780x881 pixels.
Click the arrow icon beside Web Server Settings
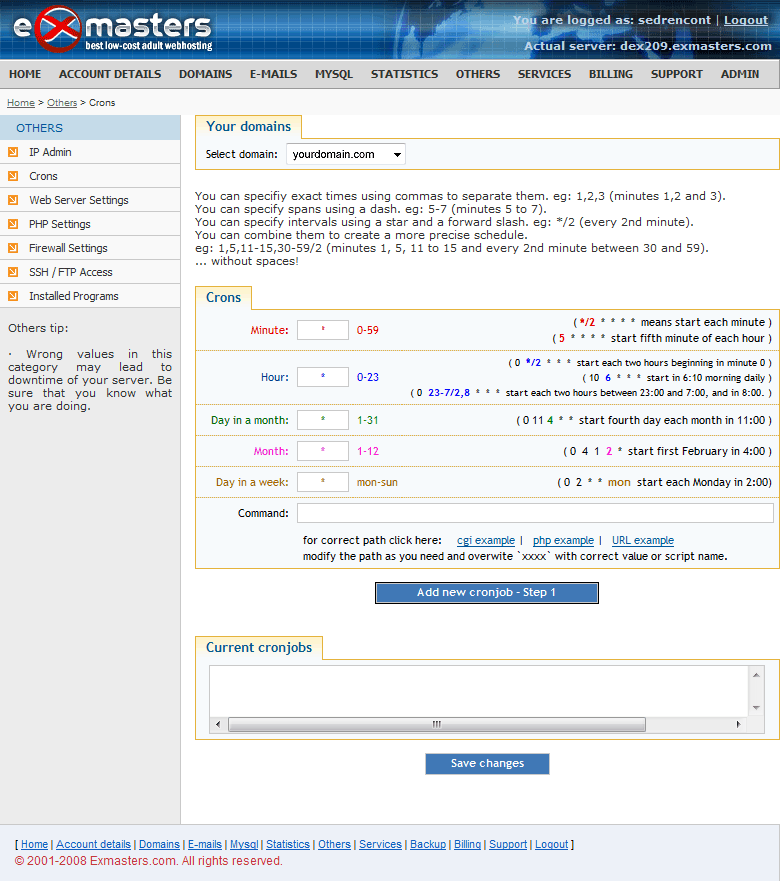13,200
